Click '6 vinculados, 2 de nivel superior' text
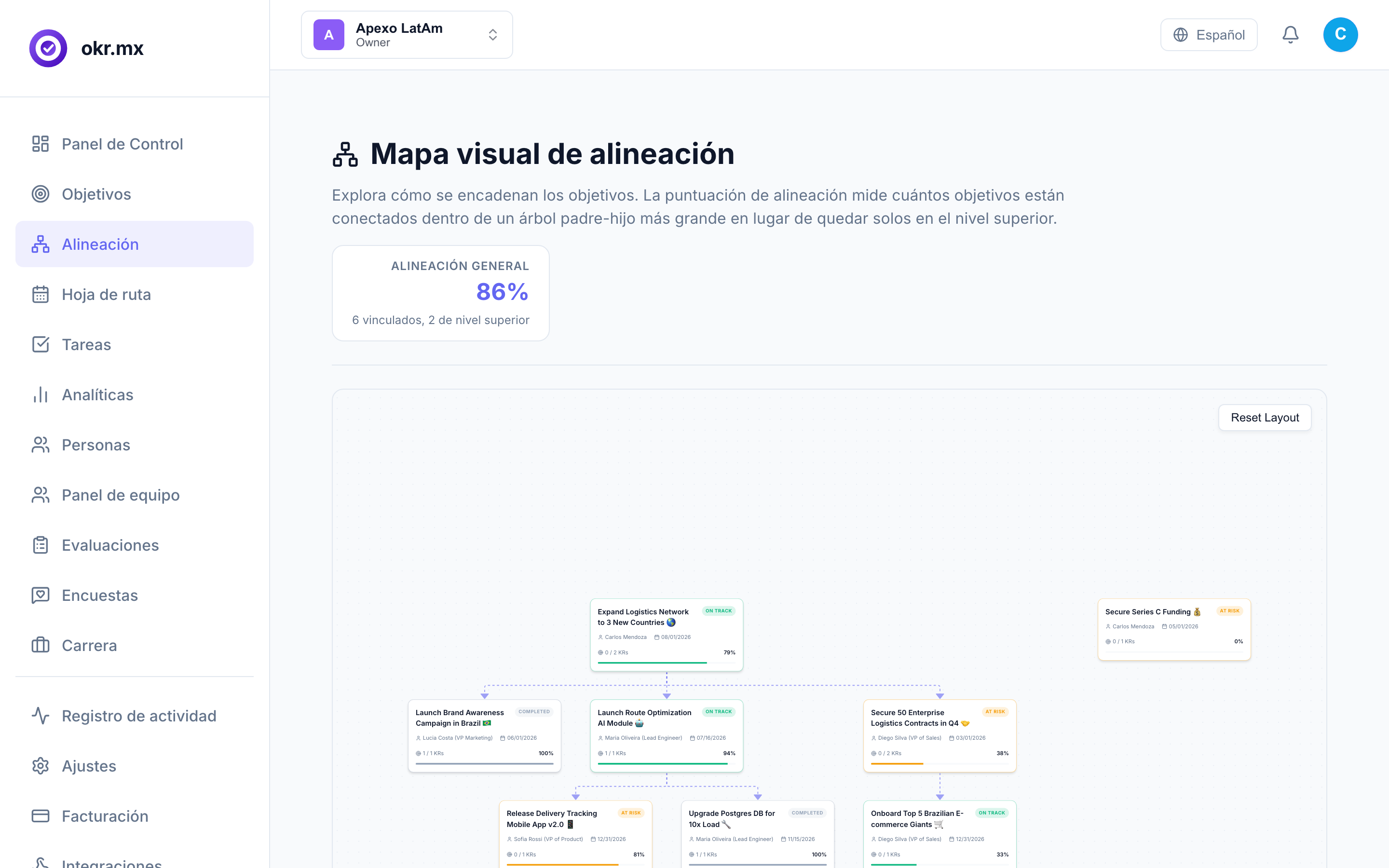 pos(440,320)
